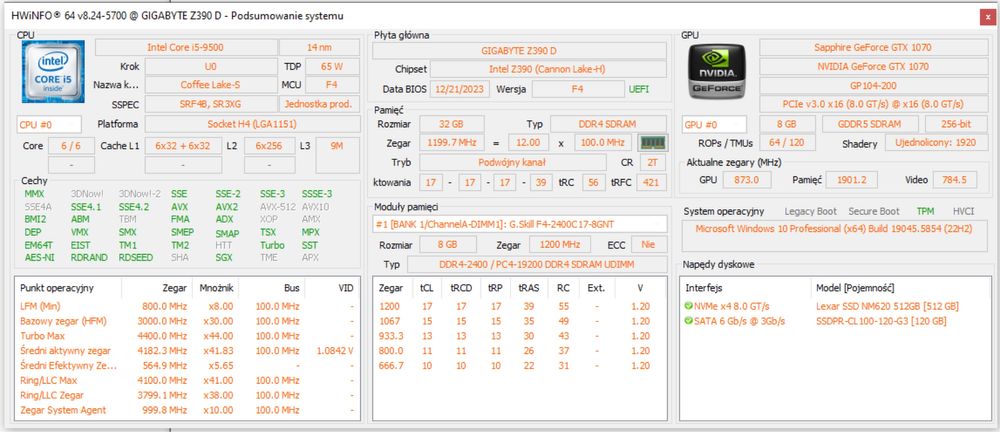
Task: Close the HWiNFO summary window
Action: tap(987, 18)
